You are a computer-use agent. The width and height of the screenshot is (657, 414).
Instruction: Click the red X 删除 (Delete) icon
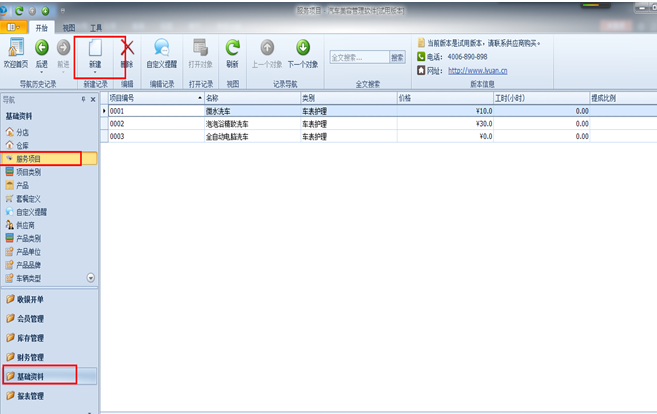click(x=127, y=48)
